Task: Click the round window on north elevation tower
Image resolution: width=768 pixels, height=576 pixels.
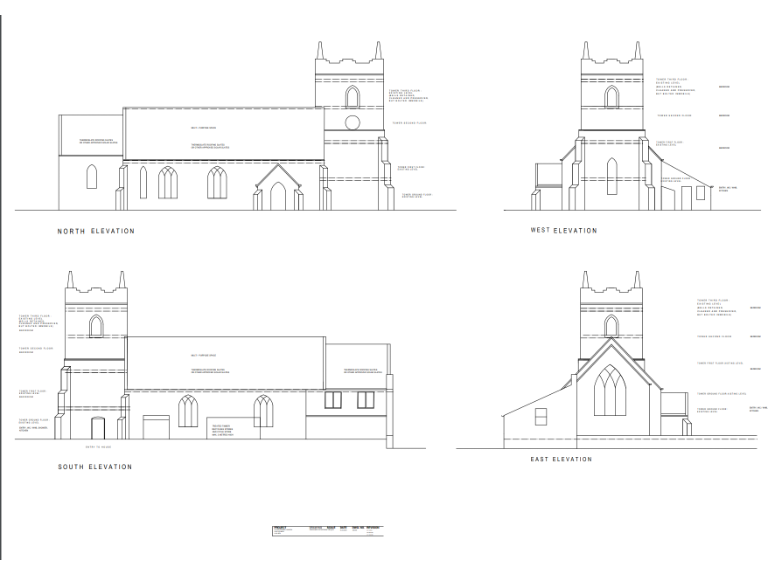Action: 352,123
